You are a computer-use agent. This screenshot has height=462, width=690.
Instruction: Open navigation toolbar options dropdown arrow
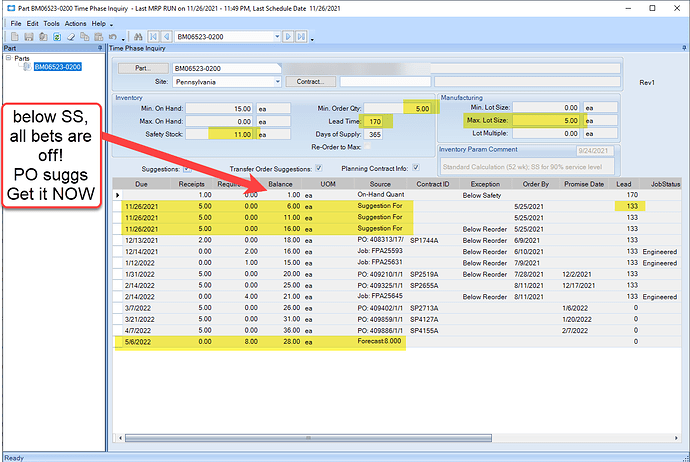(x=312, y=39)
